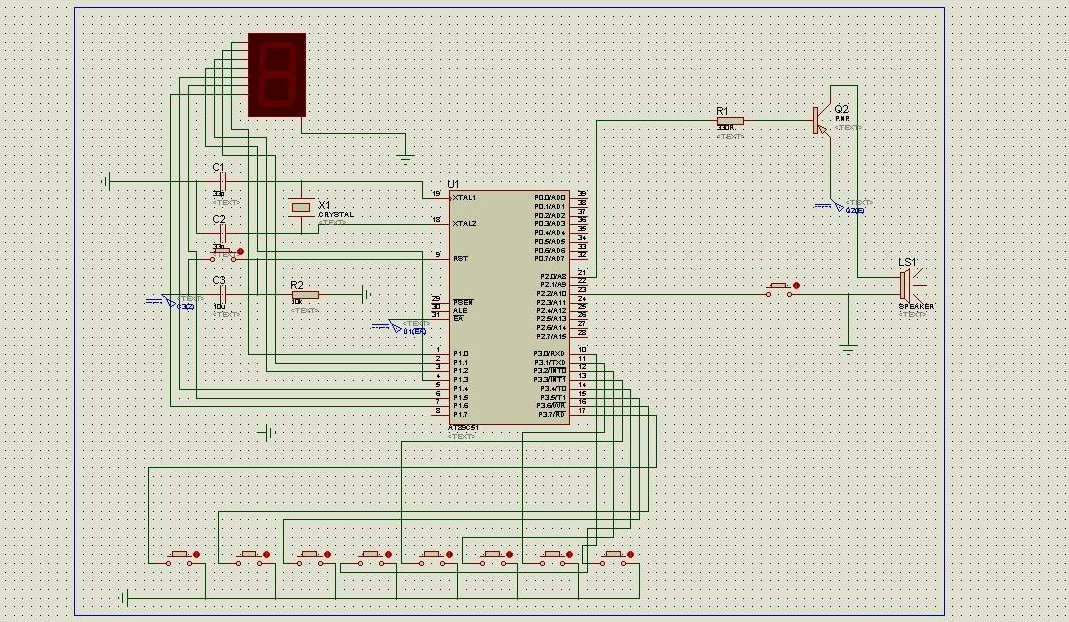Toggle the leftmost push button in bottom row
The height and width of the screenshot is (622, 1069).
(x=181, y=556)
